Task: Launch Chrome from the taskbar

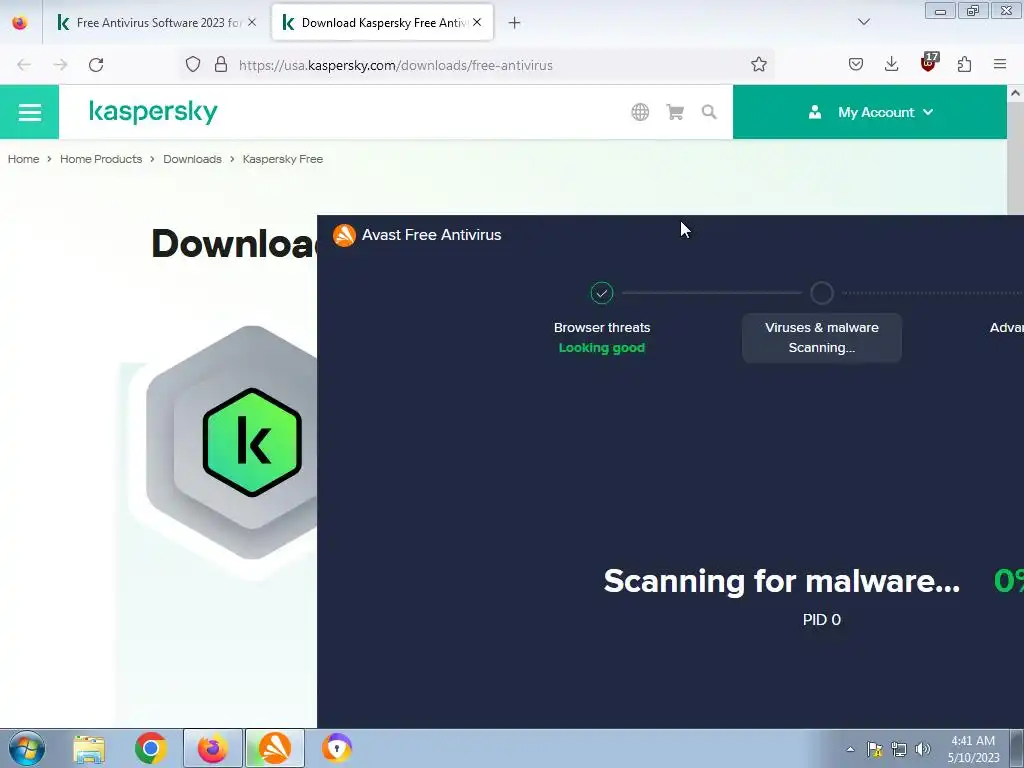Action: click(151, 748)
